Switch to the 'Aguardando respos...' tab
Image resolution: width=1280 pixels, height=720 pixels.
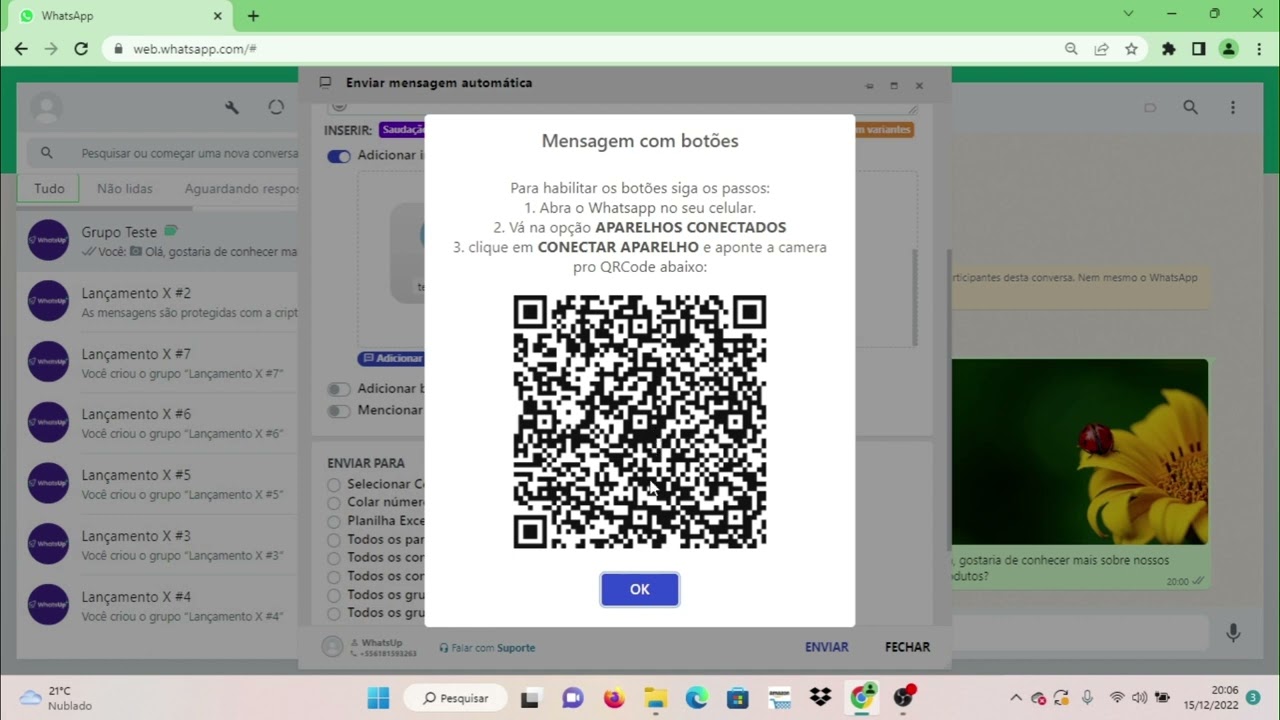point(241,188)
